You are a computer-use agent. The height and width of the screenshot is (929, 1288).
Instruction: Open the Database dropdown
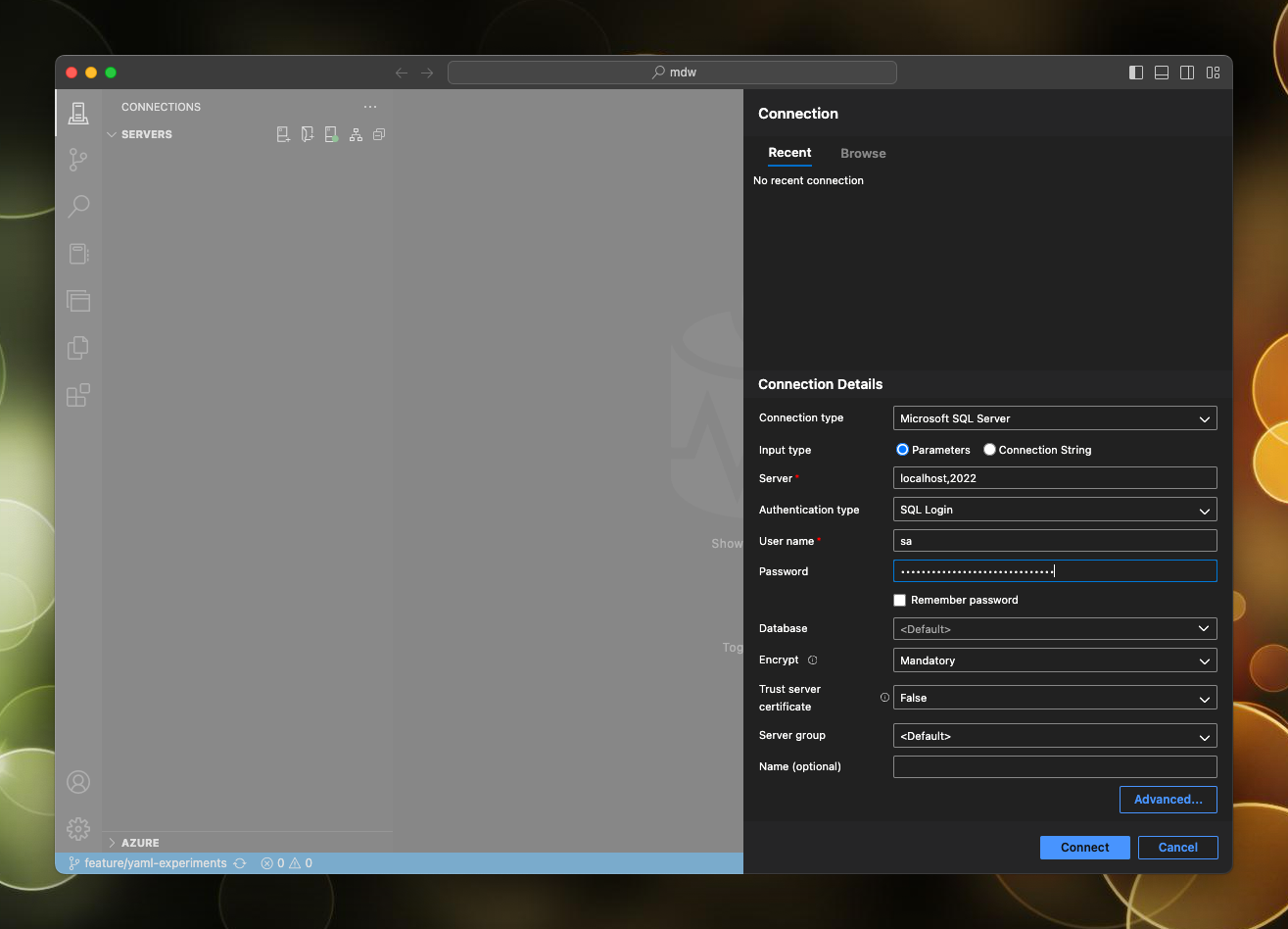pyautogui.click(x=1055, y=629)
